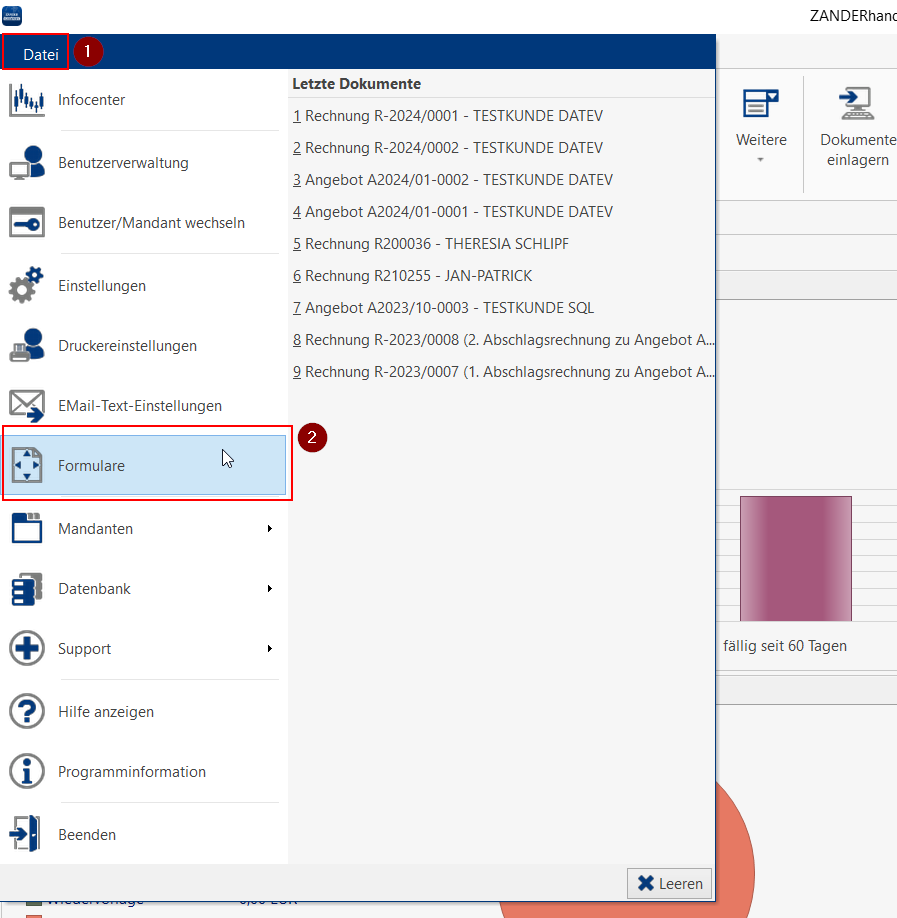897x918 pixels.
Task: Click the Programminformation info icon
Action: click(x=27, y=772)
